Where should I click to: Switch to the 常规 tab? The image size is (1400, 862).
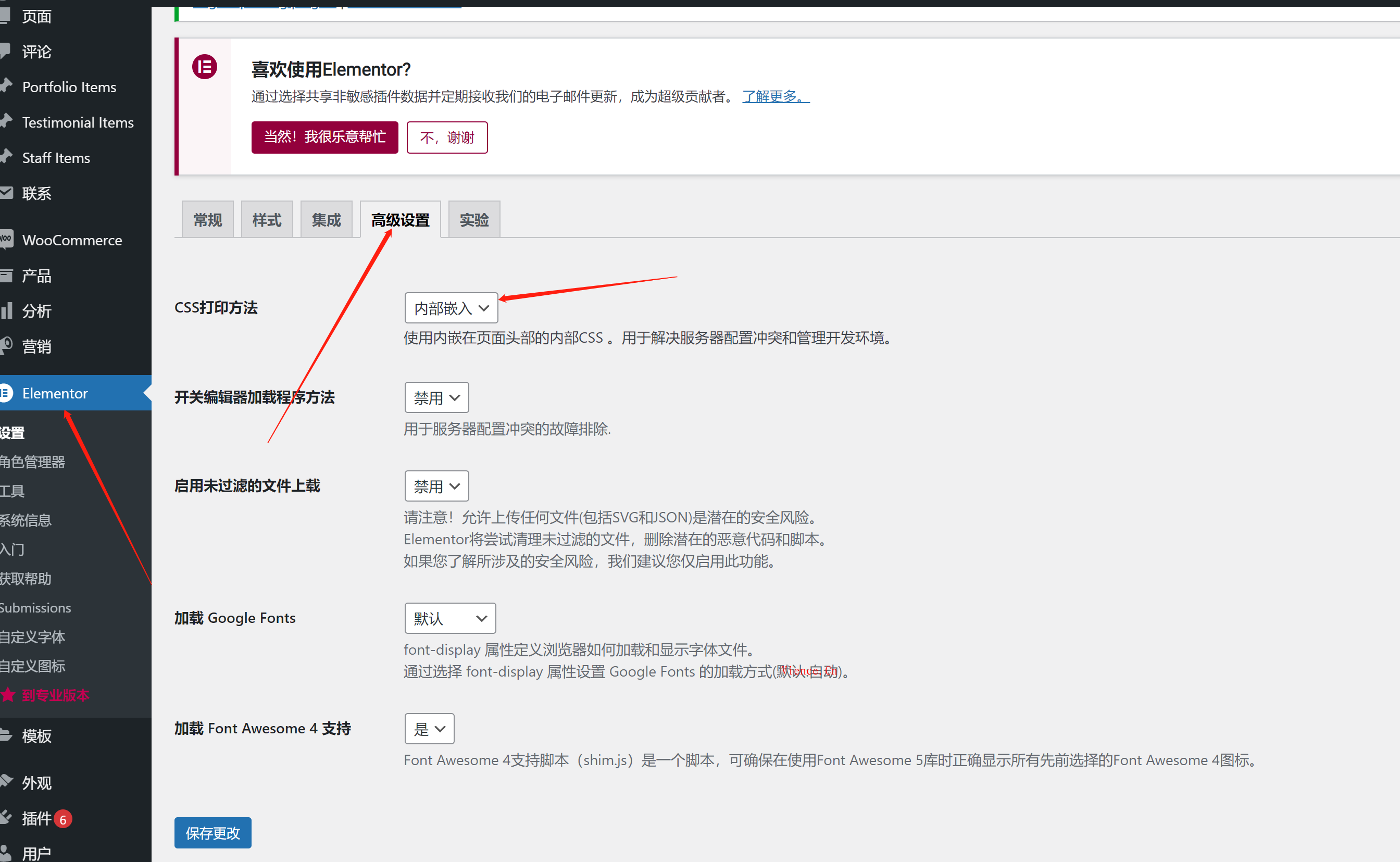pos(207,219)
